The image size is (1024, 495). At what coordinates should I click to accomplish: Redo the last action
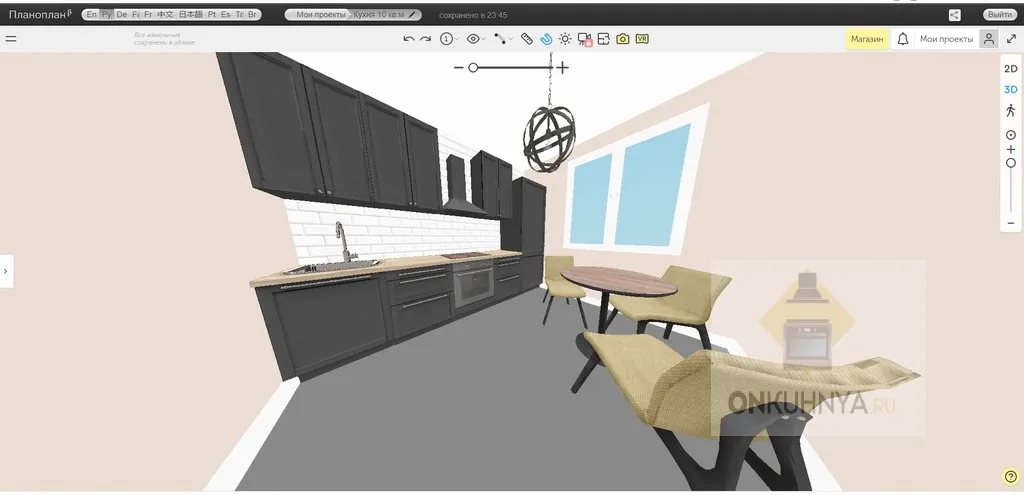425,39
